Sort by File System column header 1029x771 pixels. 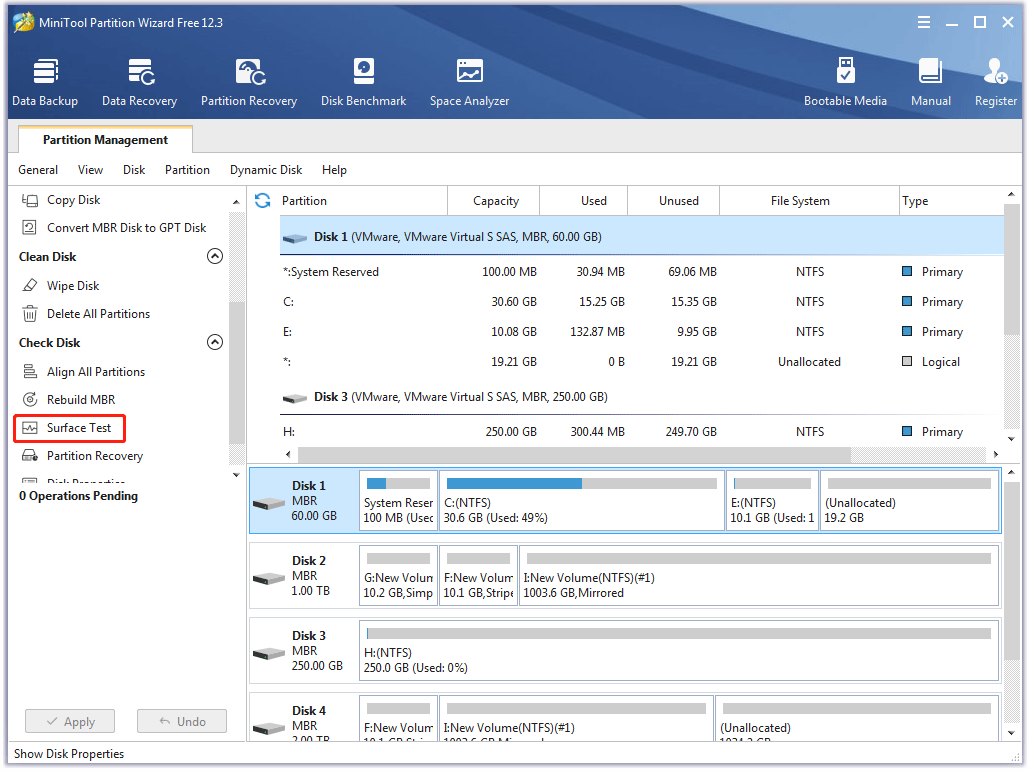point(809,200)
